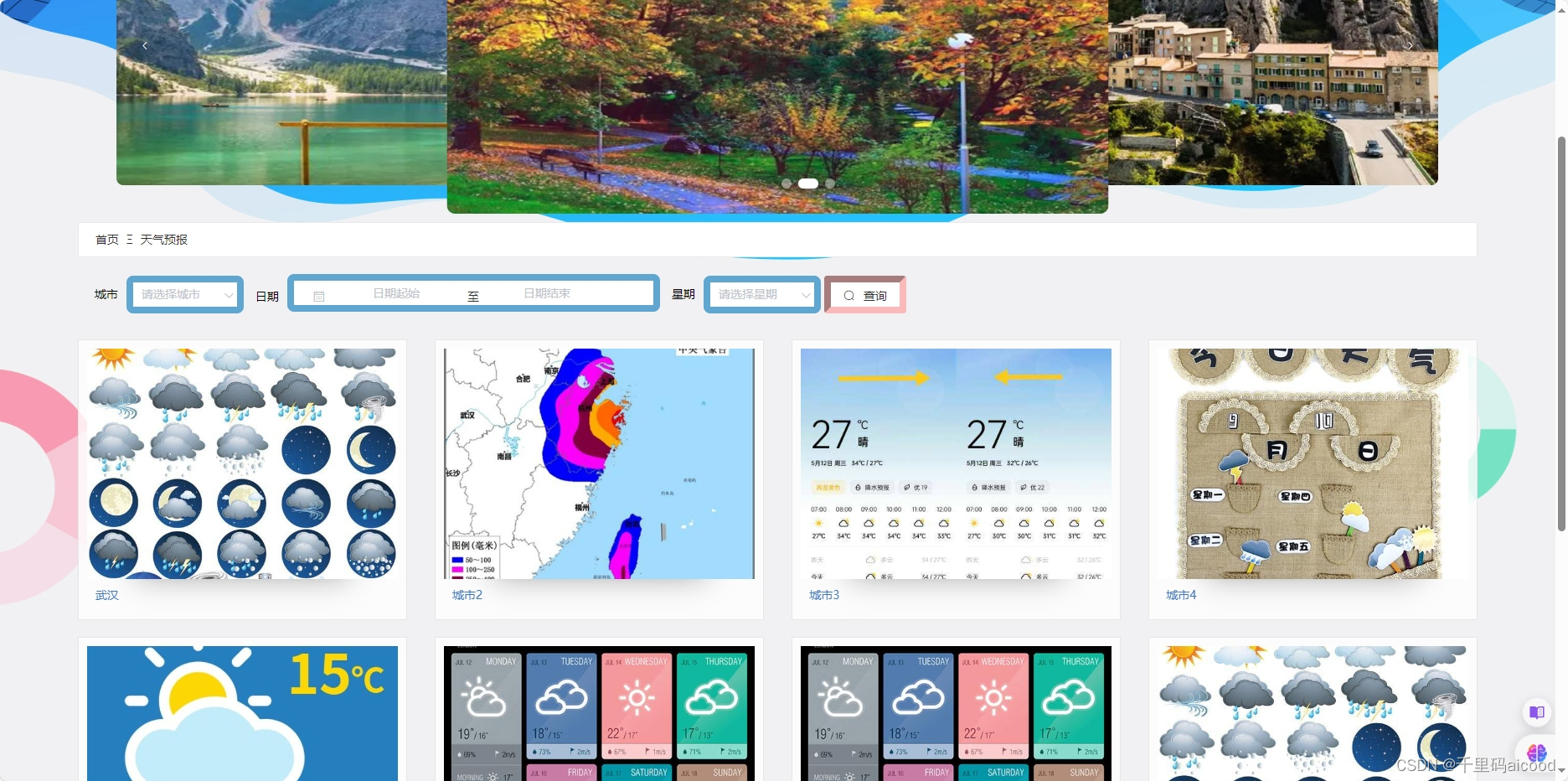This screenshot has width=1568, height=781.
Task: Open the 武汉 weather icons thumbnail
Action: (242, 463)
